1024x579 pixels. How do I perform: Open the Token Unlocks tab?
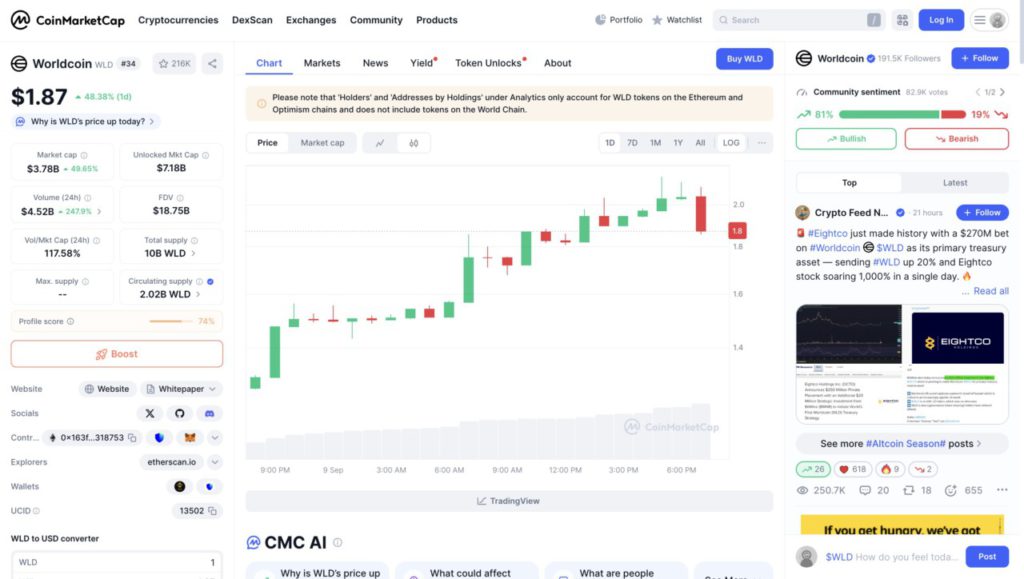489,63
